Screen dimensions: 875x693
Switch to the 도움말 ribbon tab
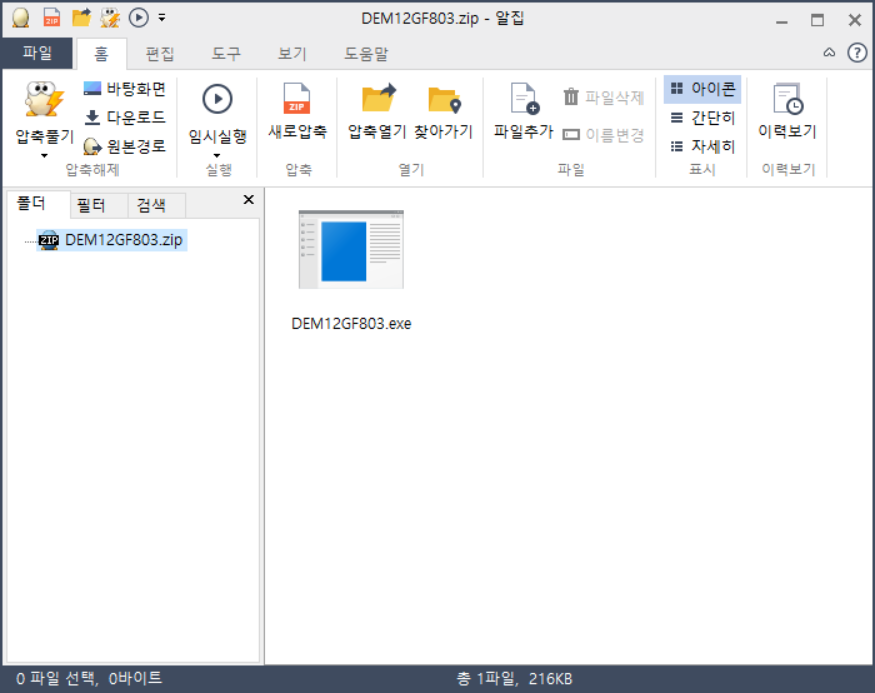point(366,54)
